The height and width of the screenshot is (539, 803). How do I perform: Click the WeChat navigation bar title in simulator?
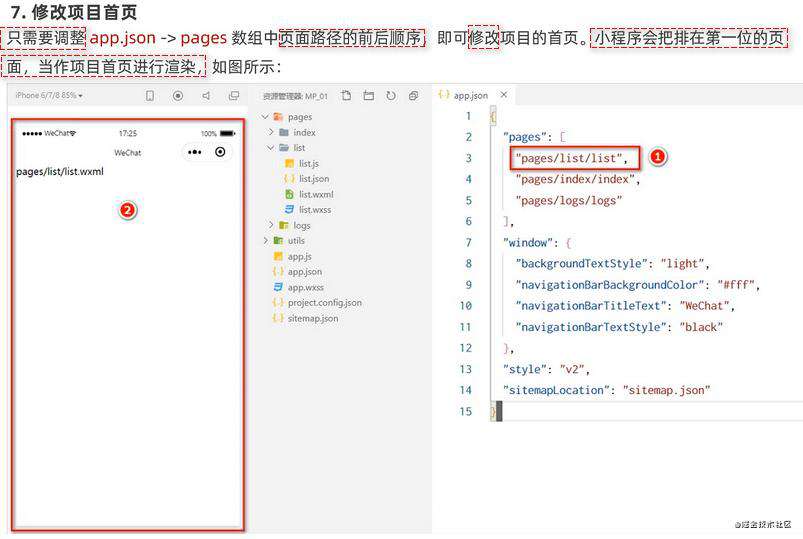click(x=128, y=152)
